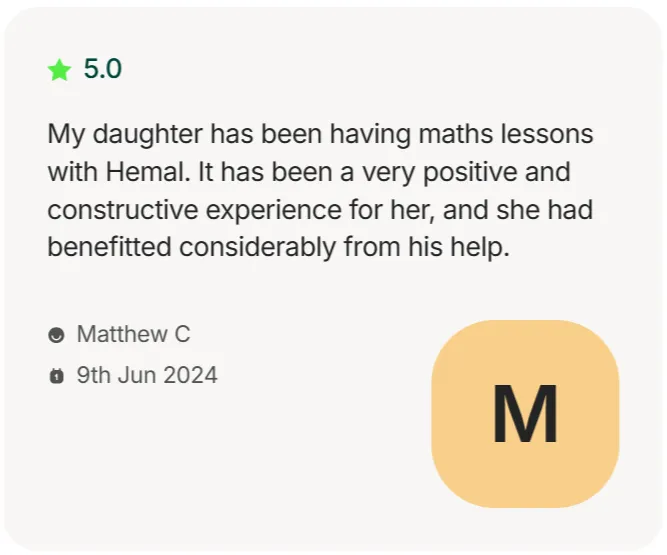Click the surname initial C after Matthew
The width and height of the screenshot is (667, 555).
point(182,334)
